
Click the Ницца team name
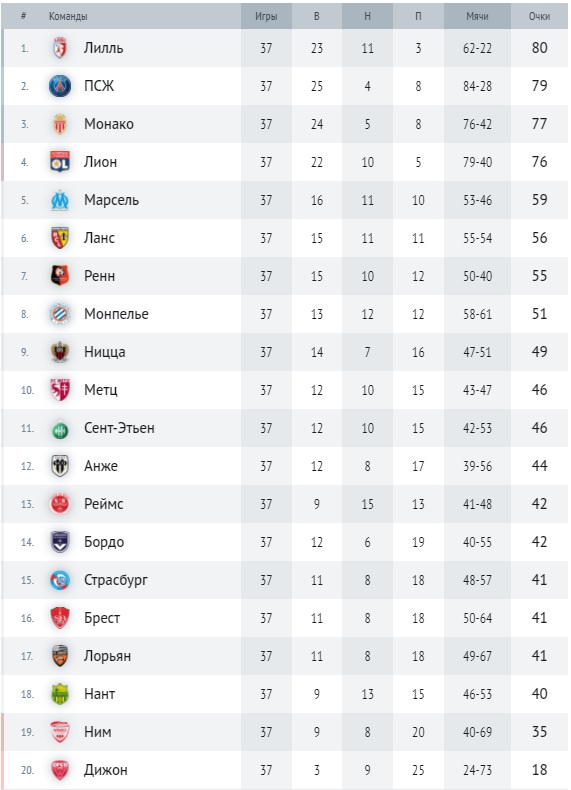[x=105, y=352]
